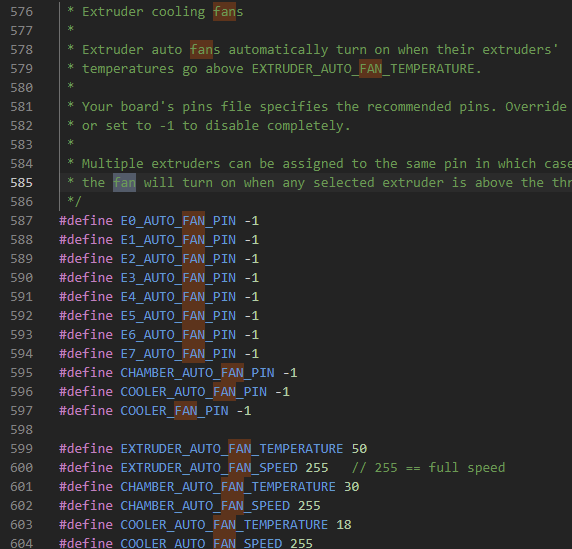This screenshot has height=549, width=572.
Task: Click the value 18 of COOLER_AUTO_FAN_TEMPERATURE
Action: click(x=344, y=524)
